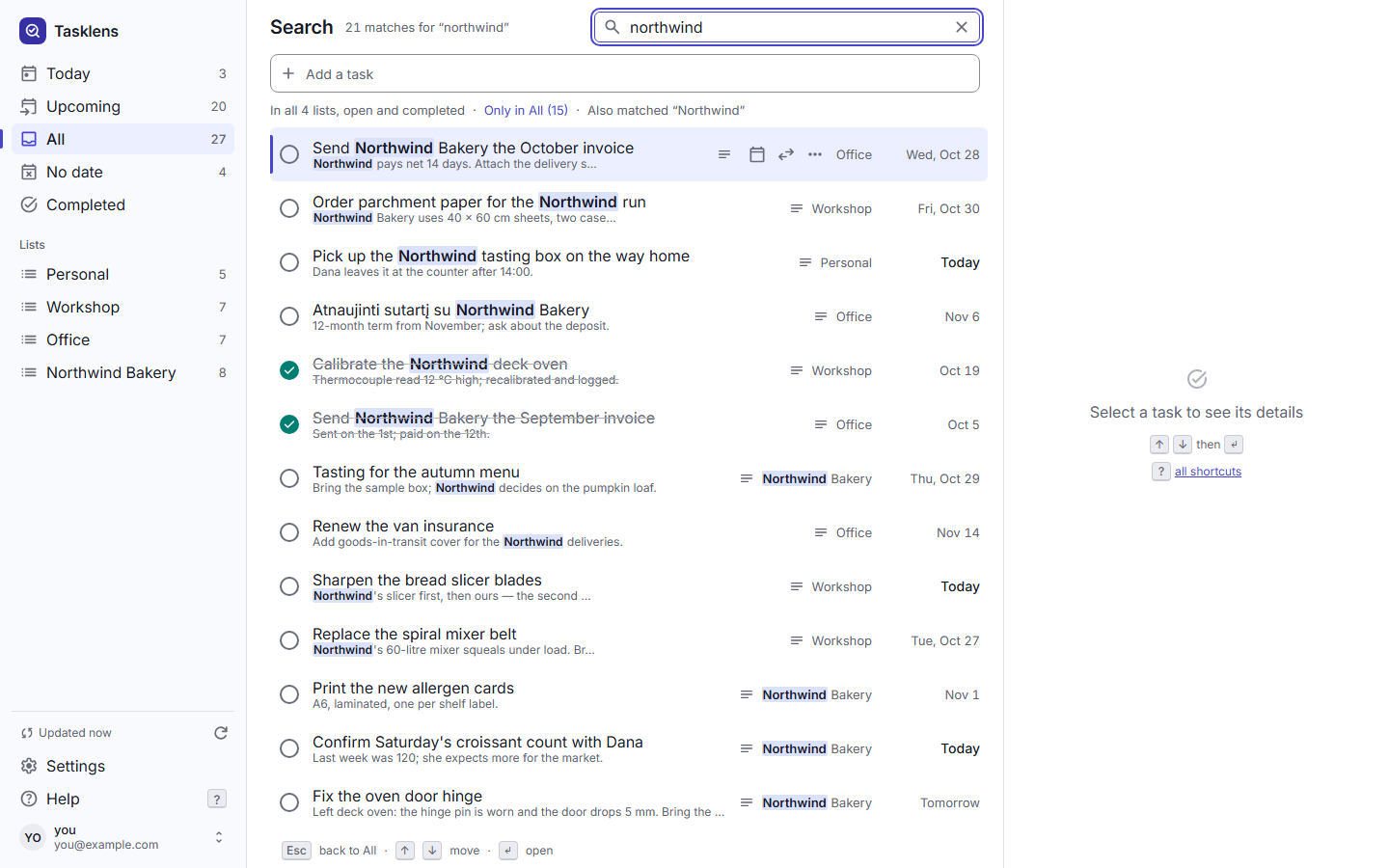The height and width of the screenshot is (868, 1389).
Task: Click list icon on spiral mixer belt row
Action: [797, 640]
